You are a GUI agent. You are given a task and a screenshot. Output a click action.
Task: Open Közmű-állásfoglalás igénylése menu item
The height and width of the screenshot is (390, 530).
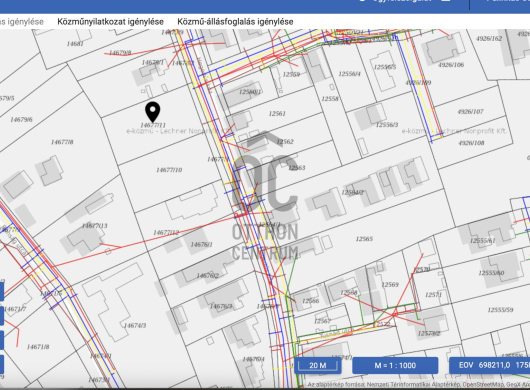(235, 22)
